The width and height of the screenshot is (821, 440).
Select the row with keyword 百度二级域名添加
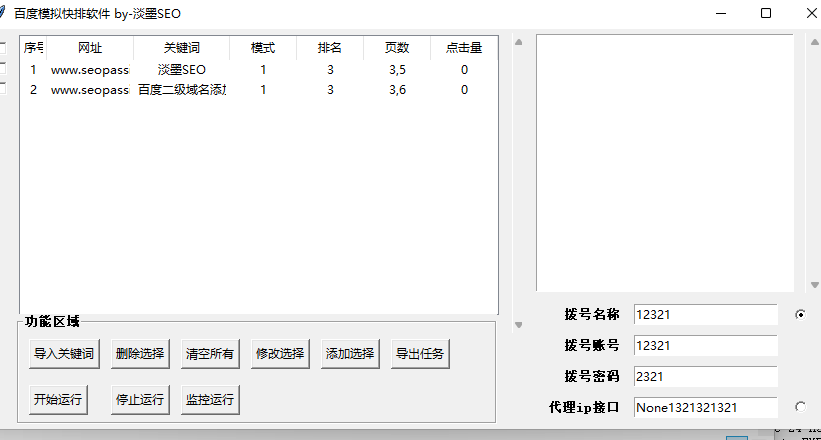click(259, 90)
